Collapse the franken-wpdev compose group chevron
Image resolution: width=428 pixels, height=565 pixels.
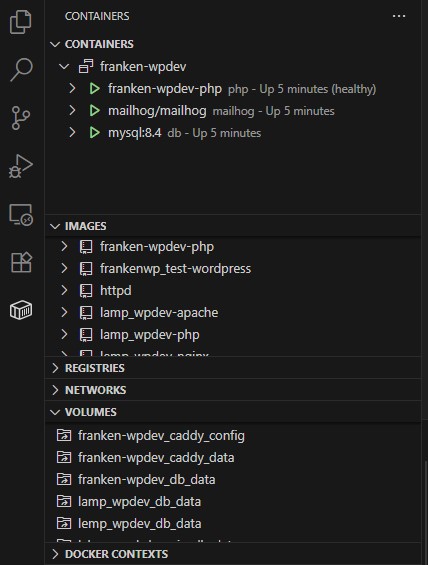pyautogui.click(x=64, y=66)
